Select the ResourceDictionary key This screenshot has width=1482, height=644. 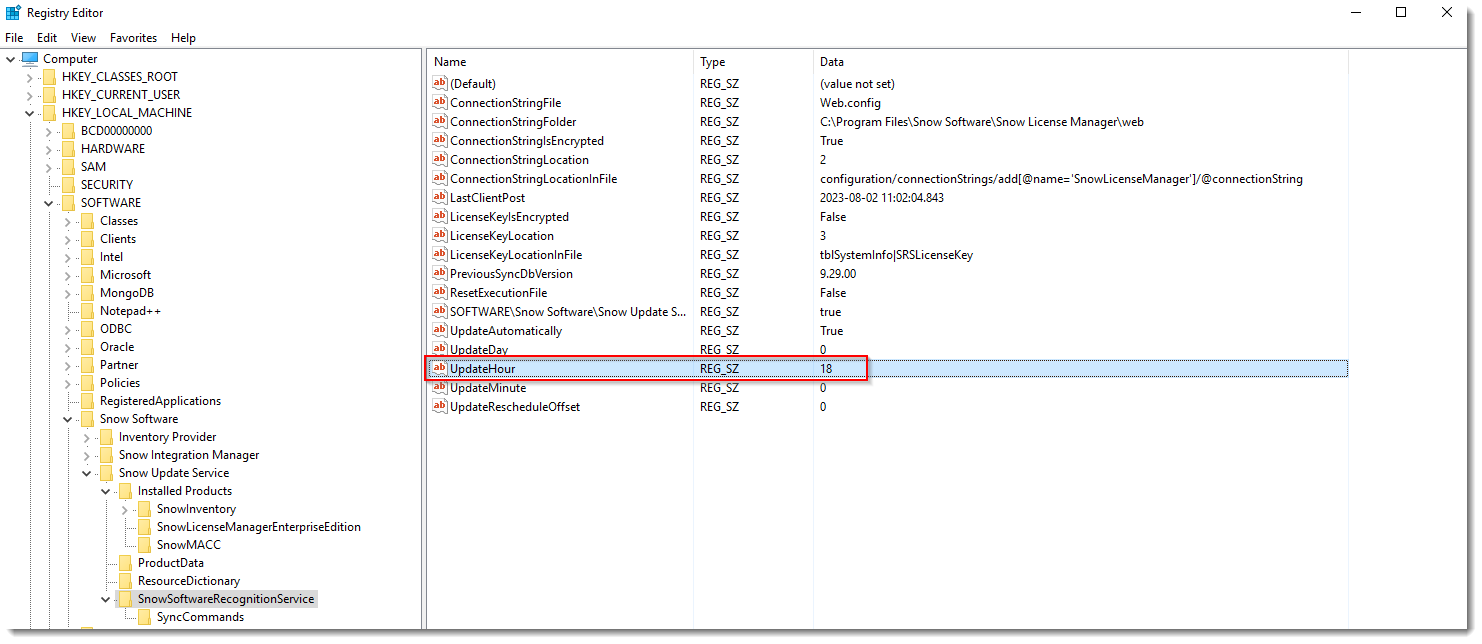pos(189,581)
